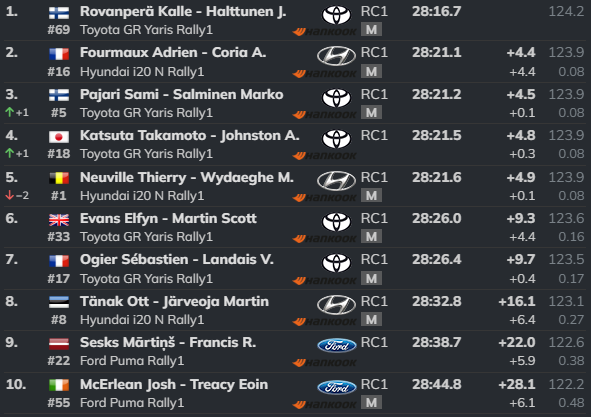Open Rovanperä Kalle - Halttunen J. entry
591x417 pixels.
183,12
